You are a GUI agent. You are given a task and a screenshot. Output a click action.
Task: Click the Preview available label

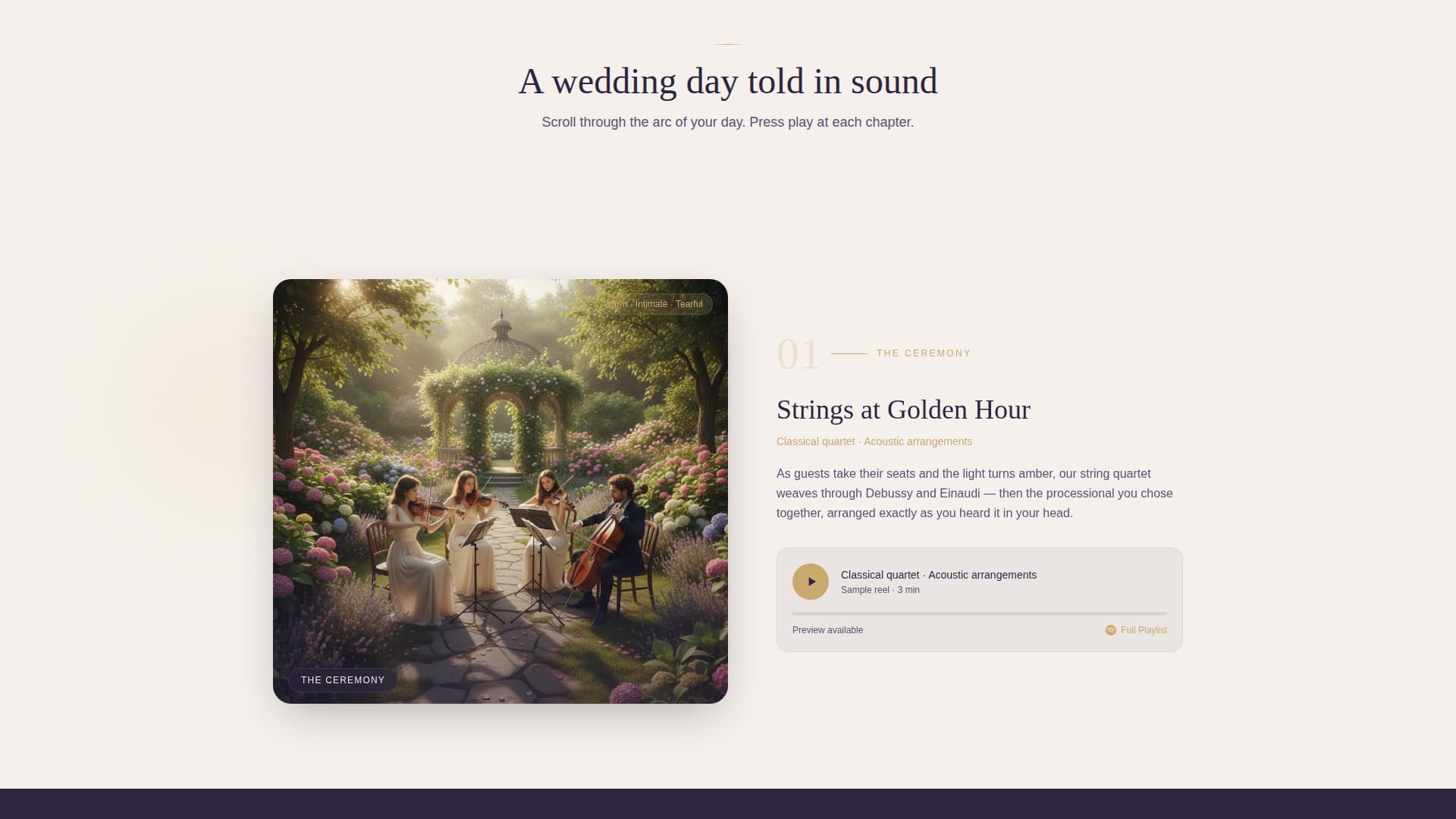point(827,630)
